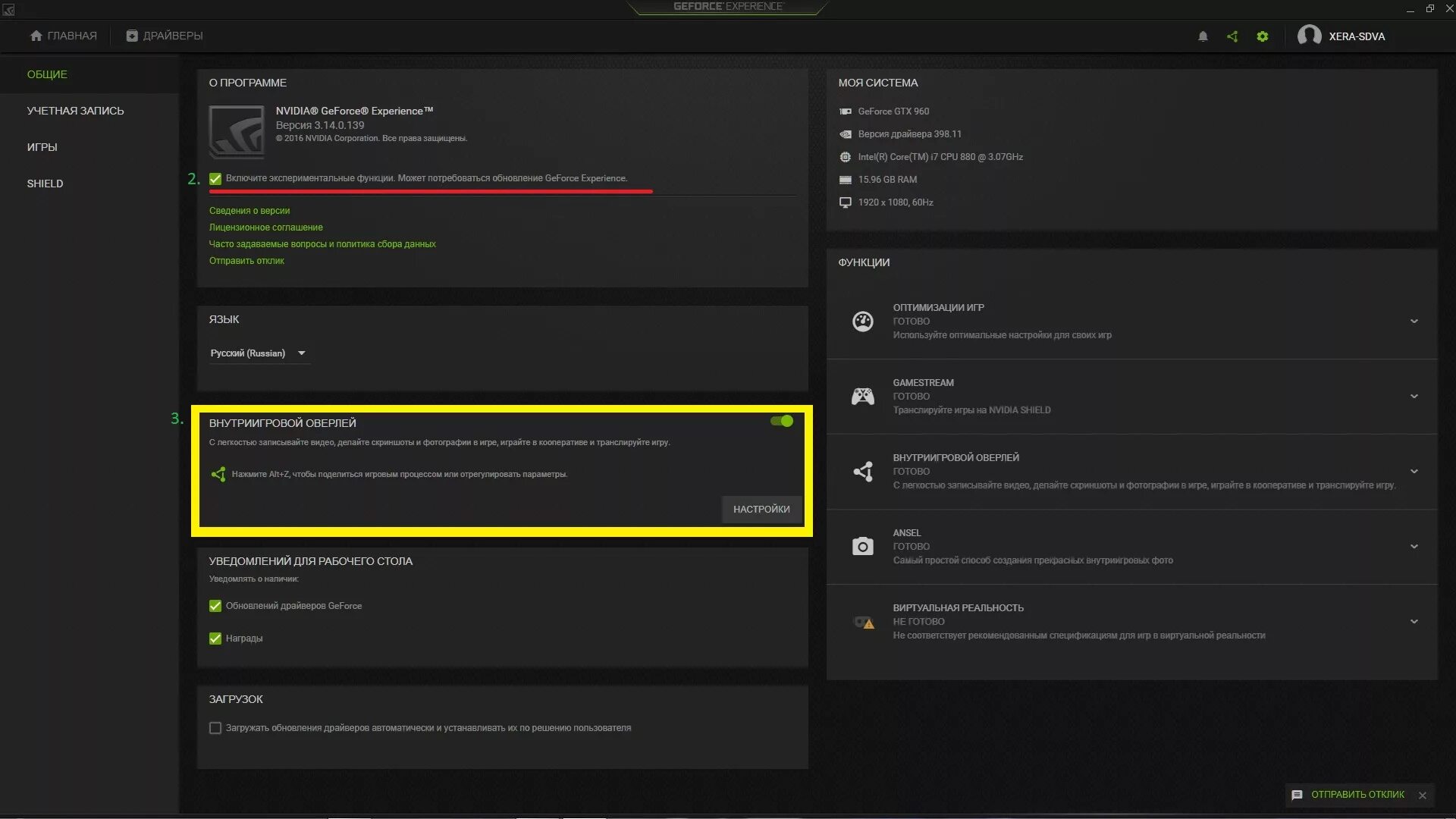Select Russian language from dropdown
This screenshot has height=819, width=1456.
click(x=257, y=352)
